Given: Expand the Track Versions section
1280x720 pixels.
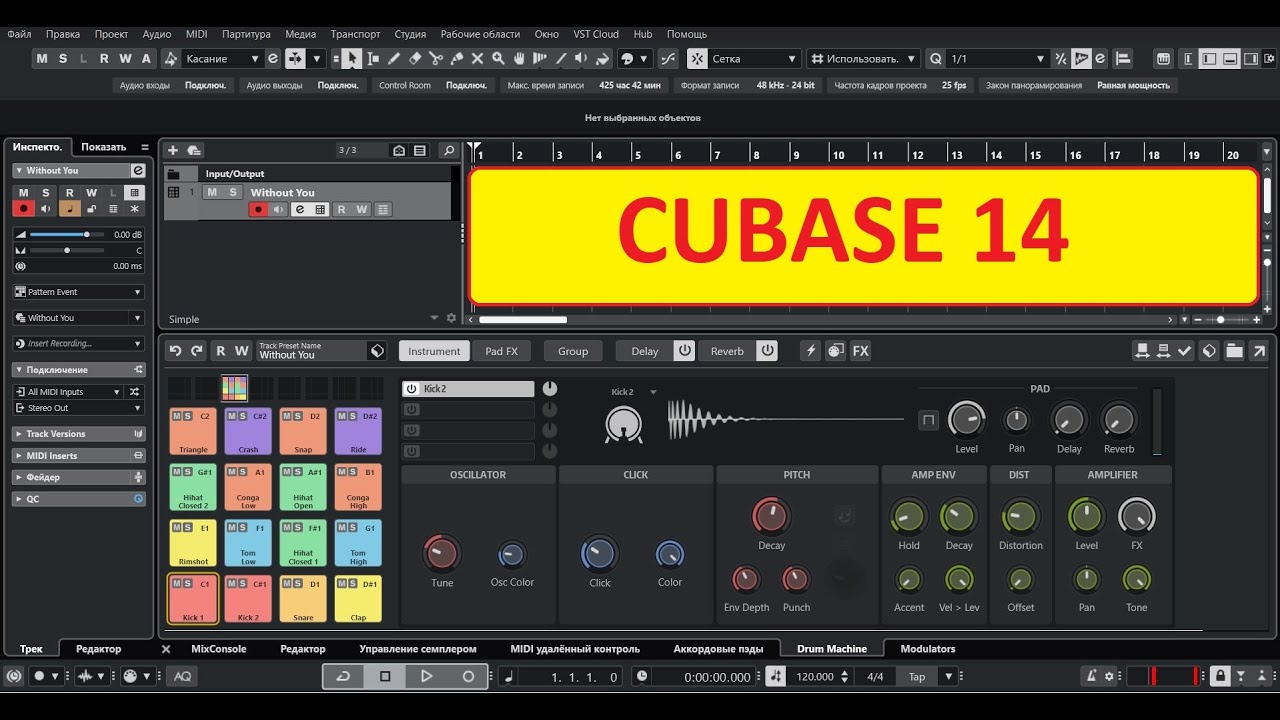Looking at the screenshot, I should (x=79, y=434).
